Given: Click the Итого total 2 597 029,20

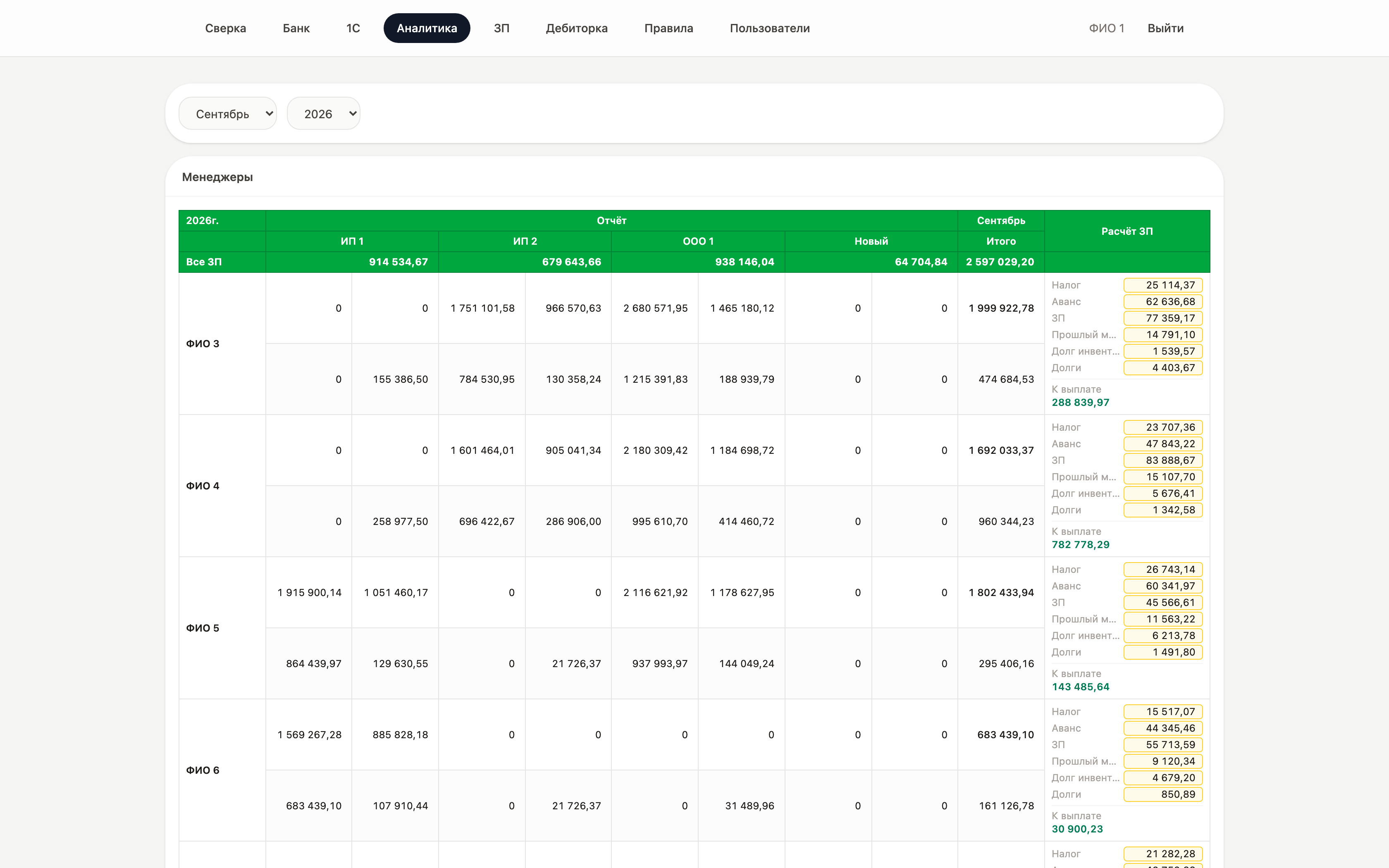Looking at the screenshot, I should 1000,262.
